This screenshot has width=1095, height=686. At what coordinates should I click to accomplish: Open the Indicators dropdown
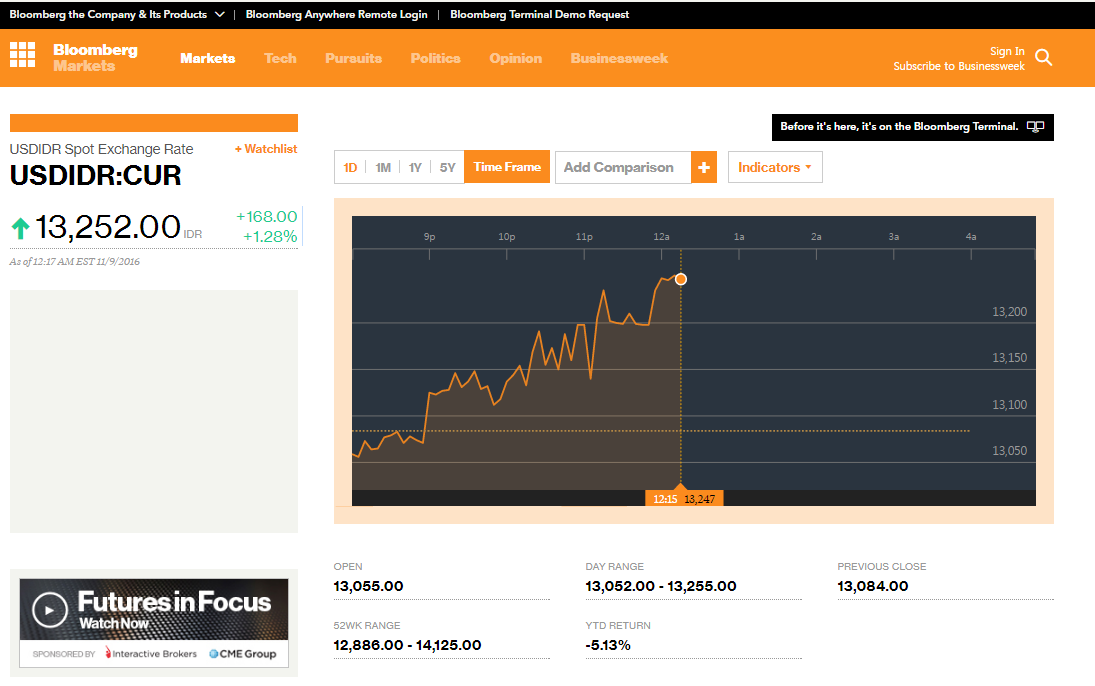point(775,168)
